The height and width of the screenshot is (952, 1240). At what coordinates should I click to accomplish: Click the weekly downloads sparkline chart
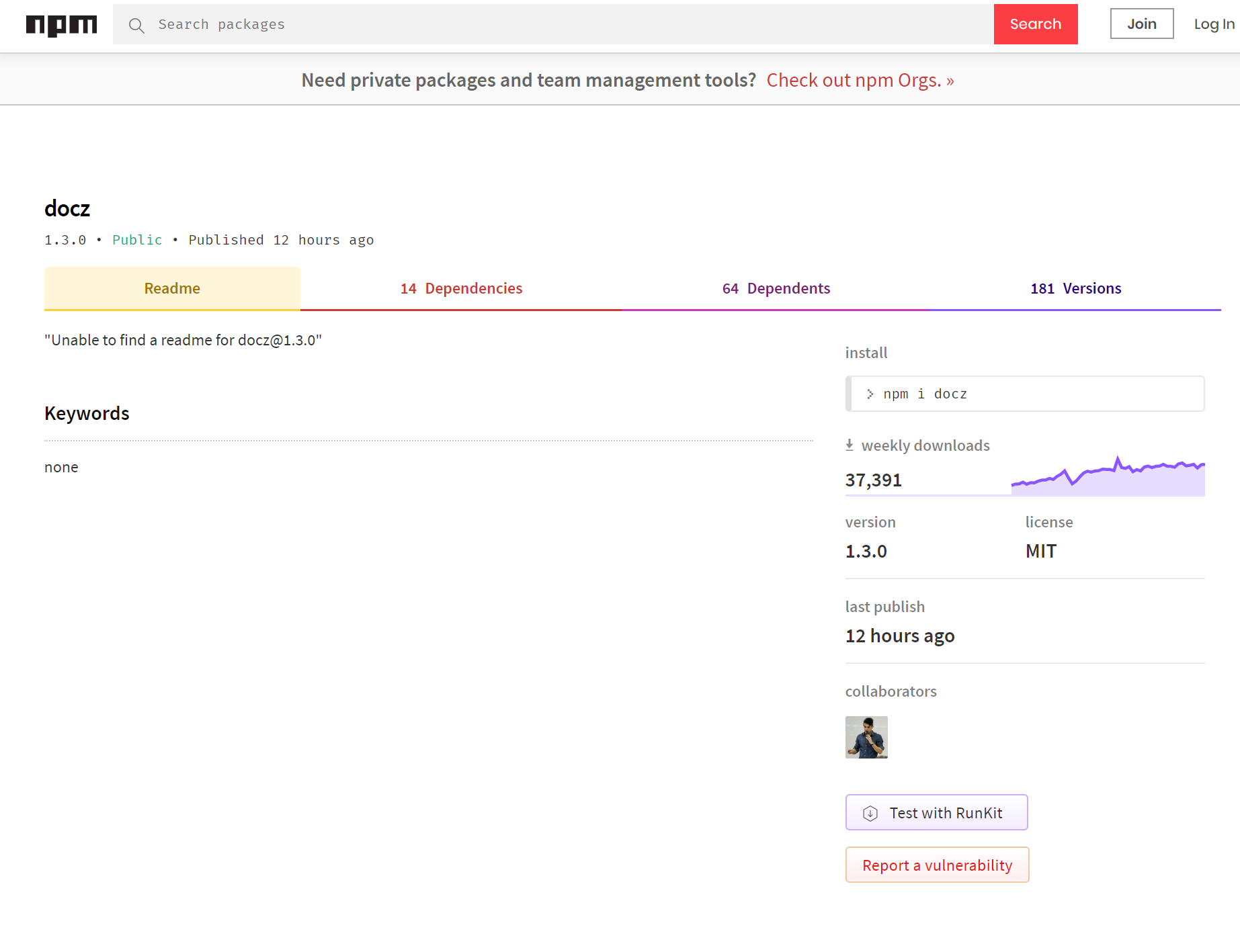coord(1108,476)
